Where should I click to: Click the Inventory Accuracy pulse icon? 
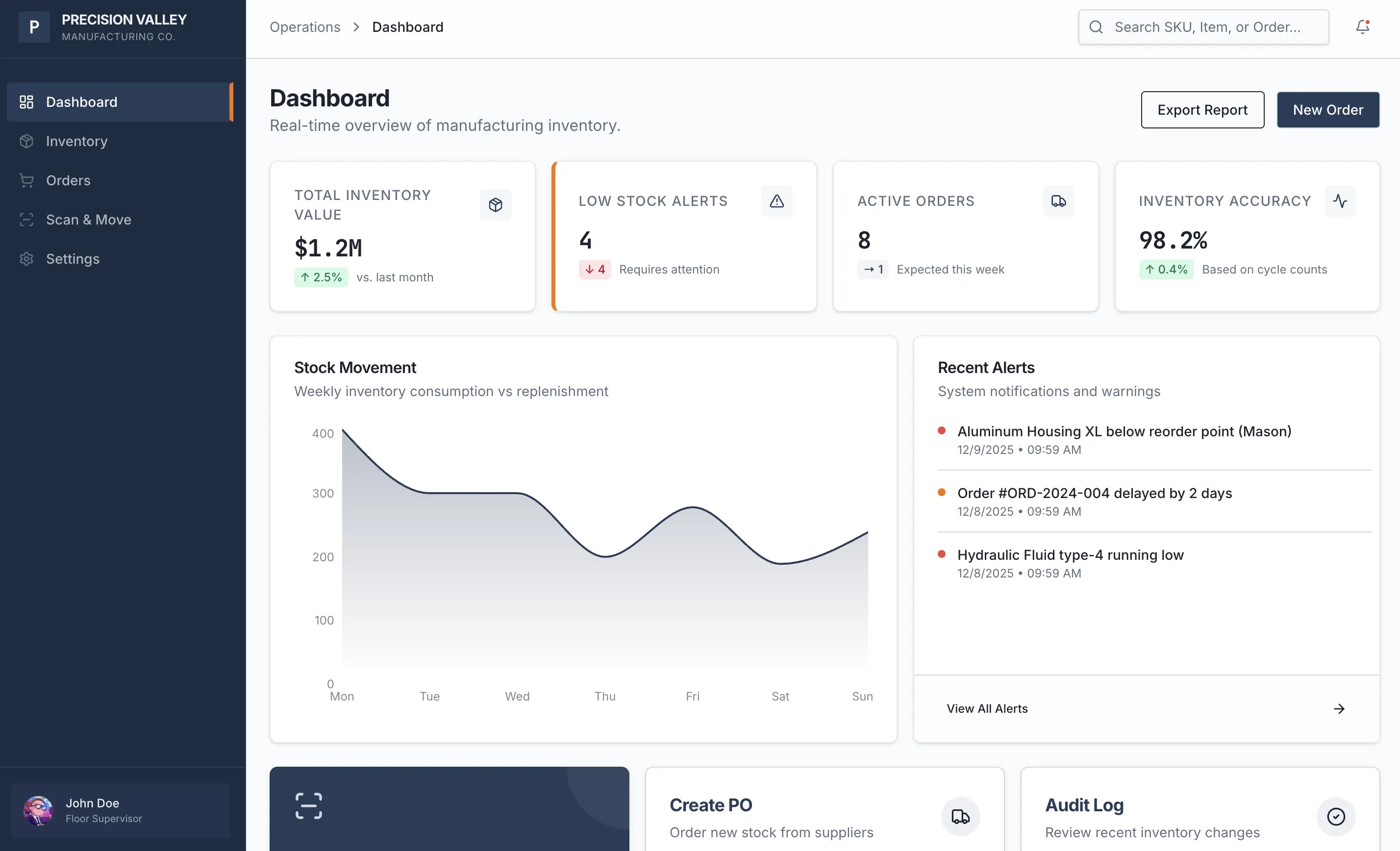1340,201
